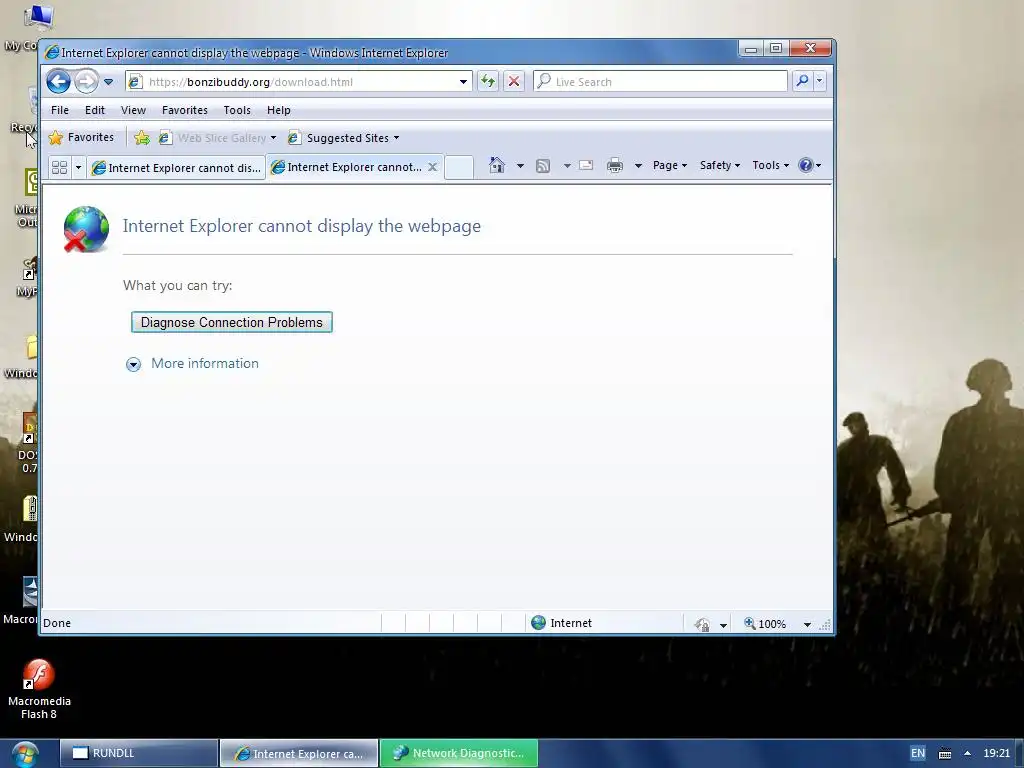The image size is (1024, 768).
Task: Open the Tools command bar menu
Action: point(771,165)
